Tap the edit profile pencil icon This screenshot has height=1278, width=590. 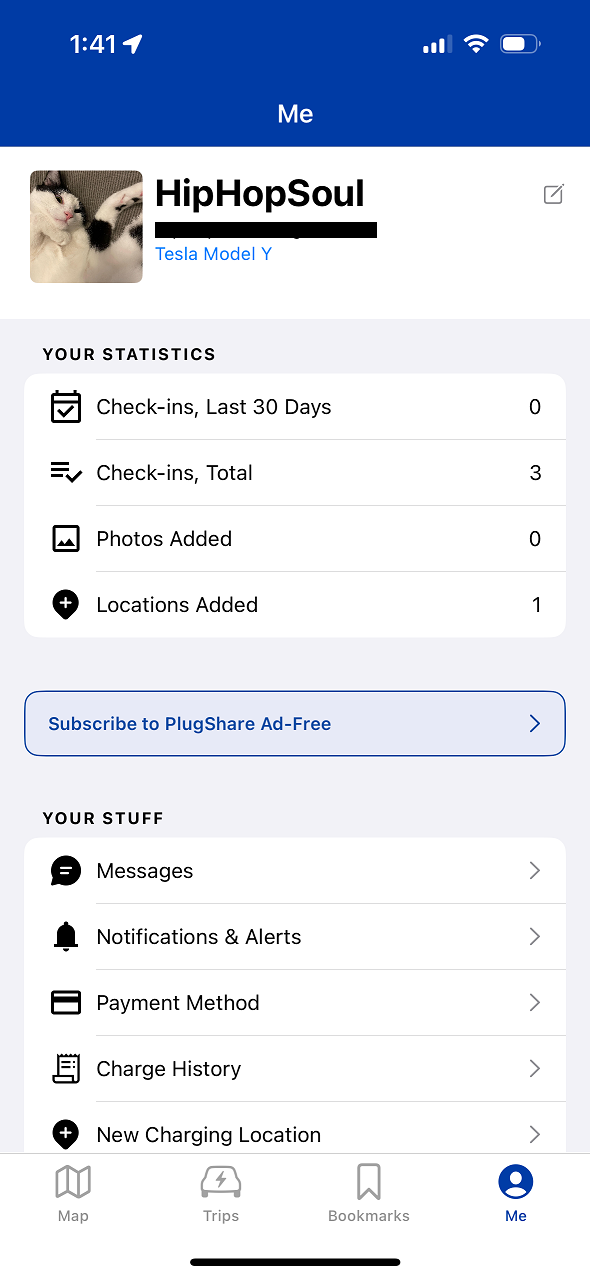(554, 195)
